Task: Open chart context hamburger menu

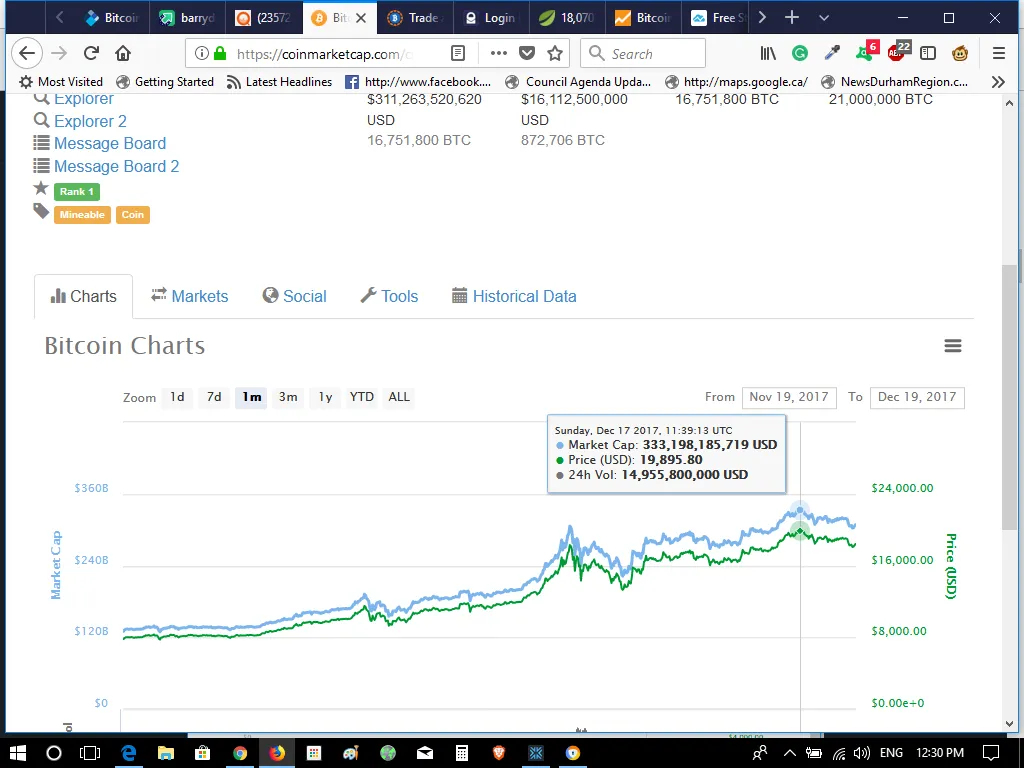Action: (x=953, y=345)
